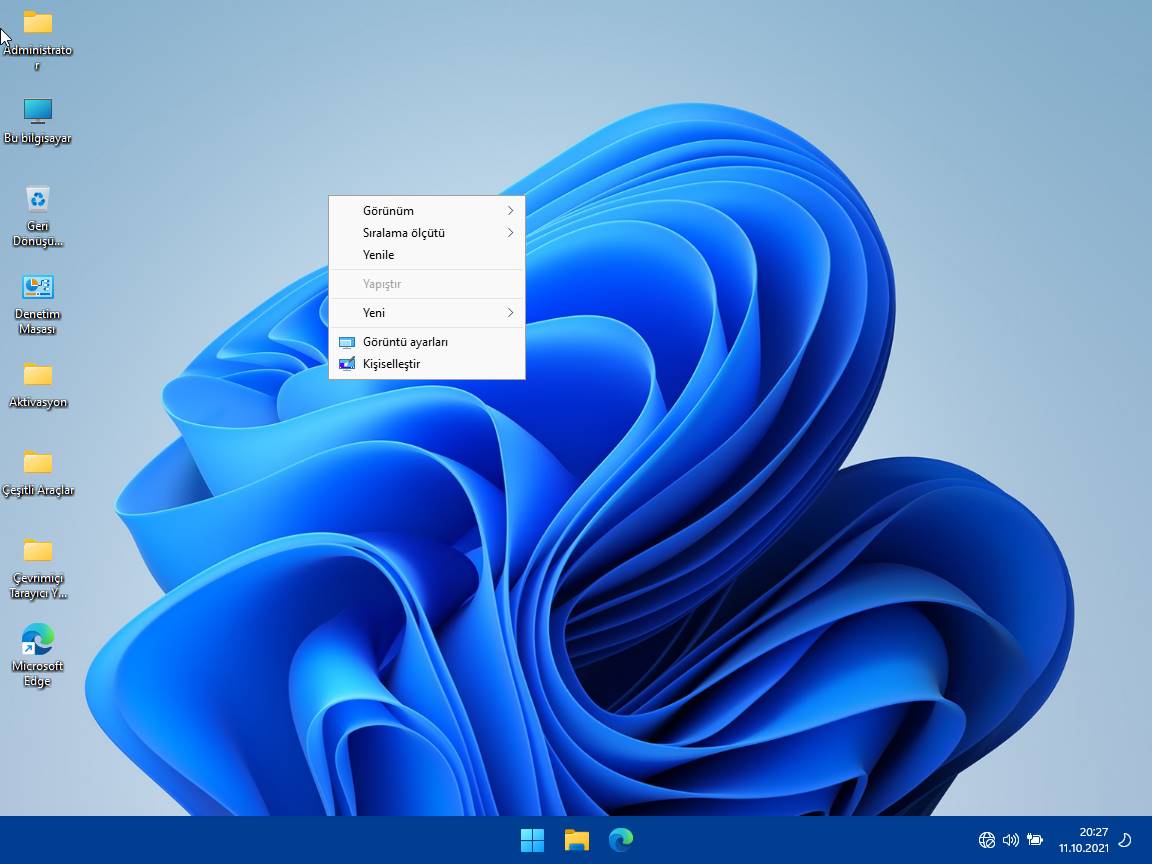The image size is (1152, 864).
Task: Launch Edge from the taskbar
Action: pyautogui.click(x=621, y=841)
